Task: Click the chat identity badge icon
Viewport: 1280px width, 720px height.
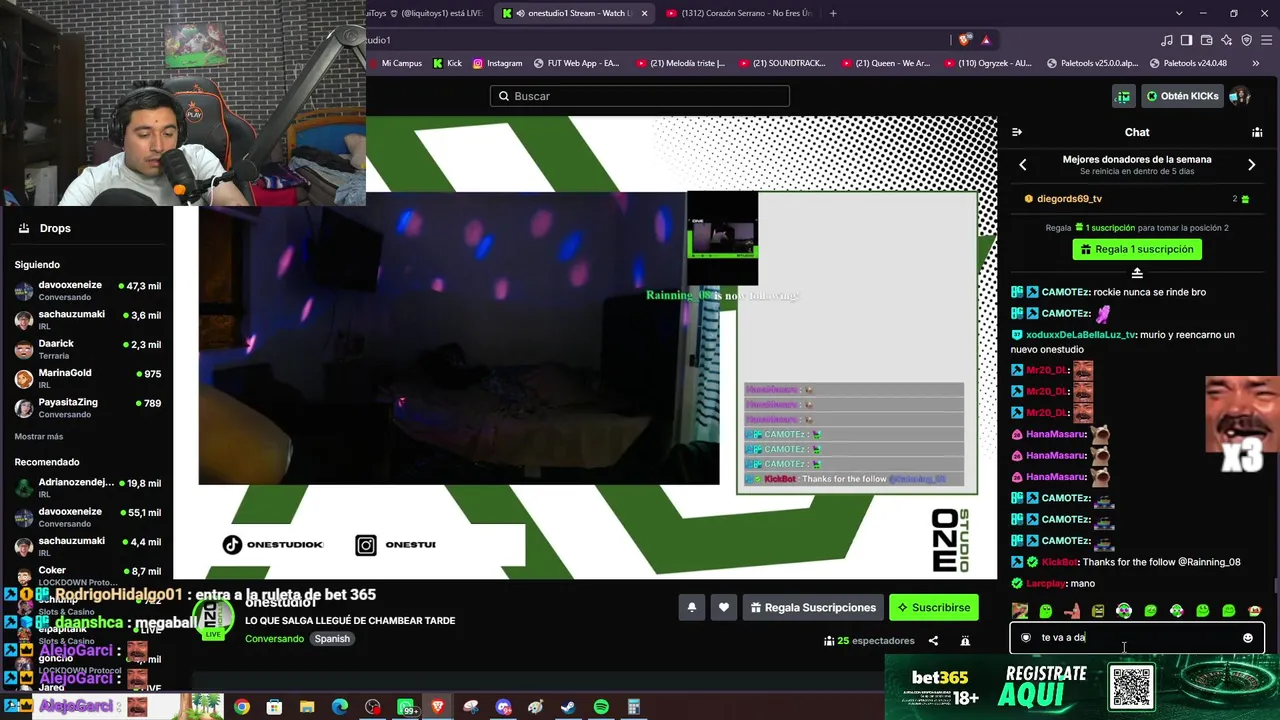Action: (x=1026, y=638)
